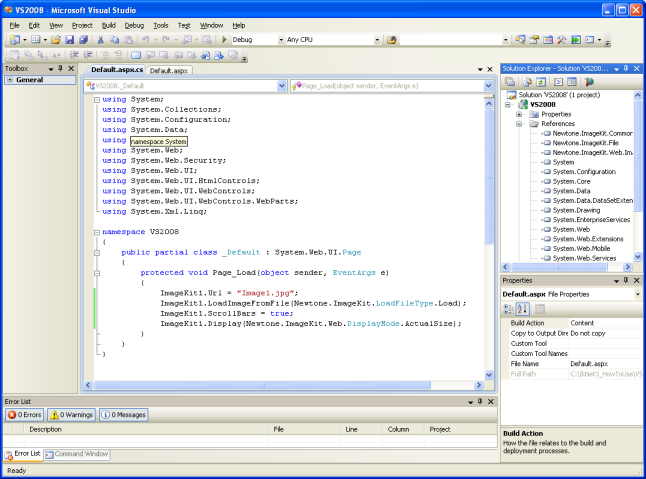Open the Project menu
Viewport: 646px width, 479px height.
(82, 26)
